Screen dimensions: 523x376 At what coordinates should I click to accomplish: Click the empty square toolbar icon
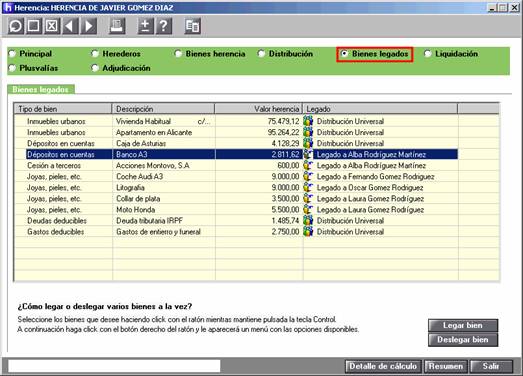tap(34, 26)
